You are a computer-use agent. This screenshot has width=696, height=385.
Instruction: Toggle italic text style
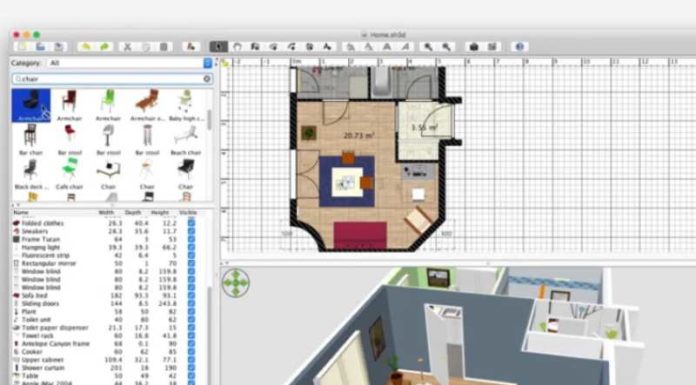(x=405, y=47)
